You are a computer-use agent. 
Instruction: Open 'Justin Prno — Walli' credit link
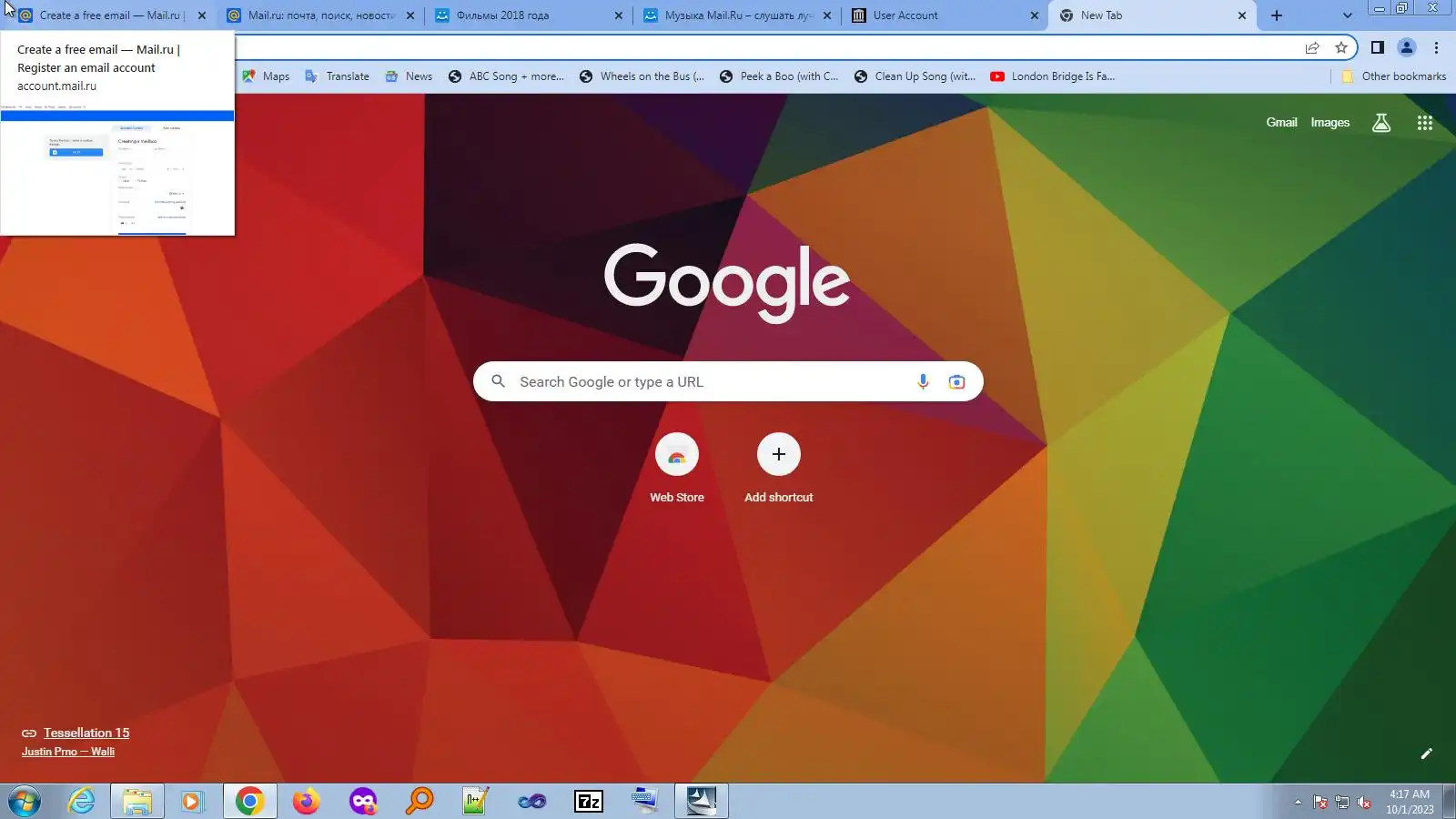pos(68,752)
